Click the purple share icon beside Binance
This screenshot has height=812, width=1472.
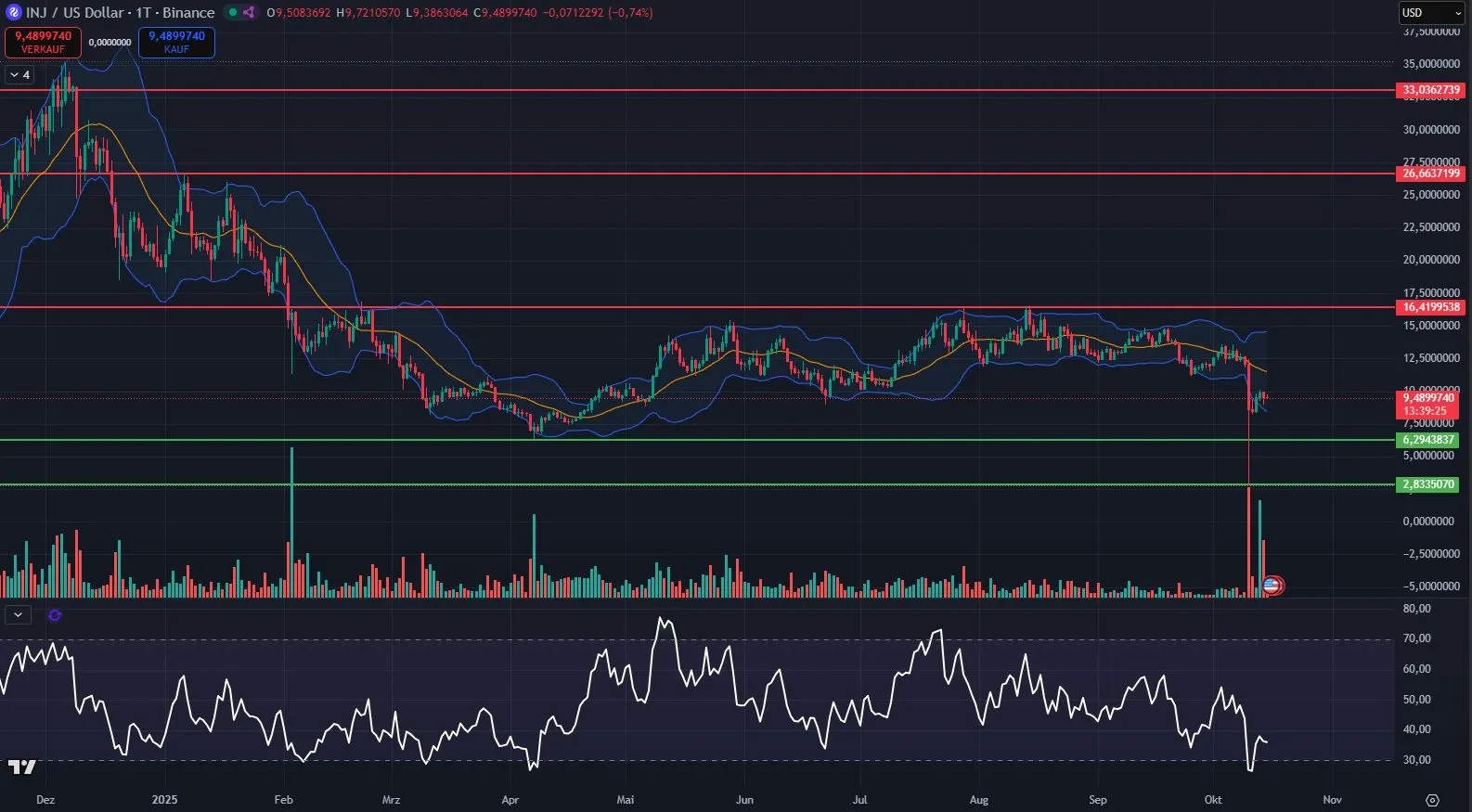[x=249, y=12]
